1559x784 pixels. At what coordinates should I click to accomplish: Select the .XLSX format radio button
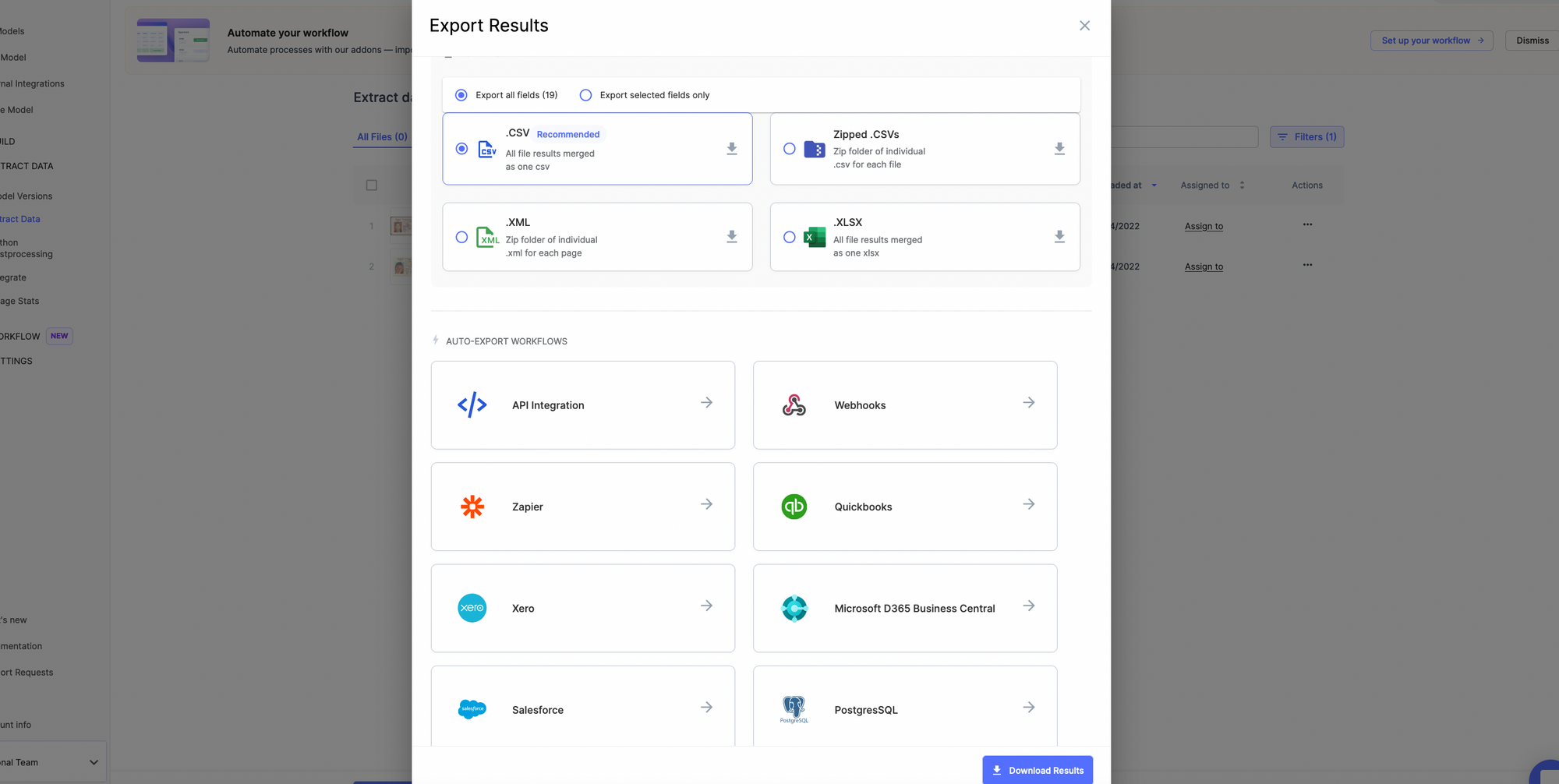789,237
